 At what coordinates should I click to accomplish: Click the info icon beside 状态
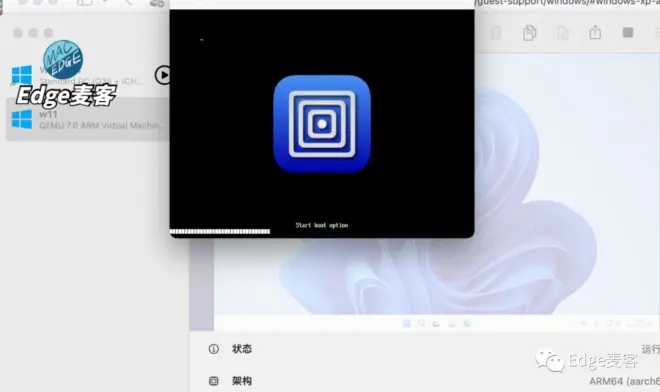(214, 349)
